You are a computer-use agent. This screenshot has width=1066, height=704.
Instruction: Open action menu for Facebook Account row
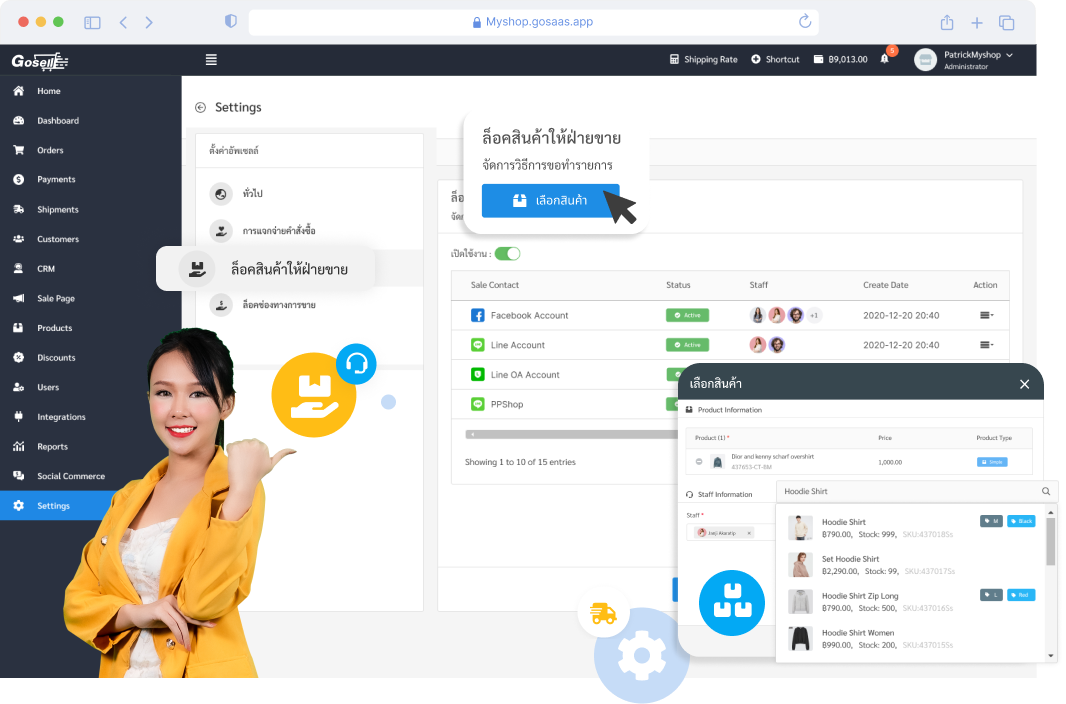[x=986, y=315]
